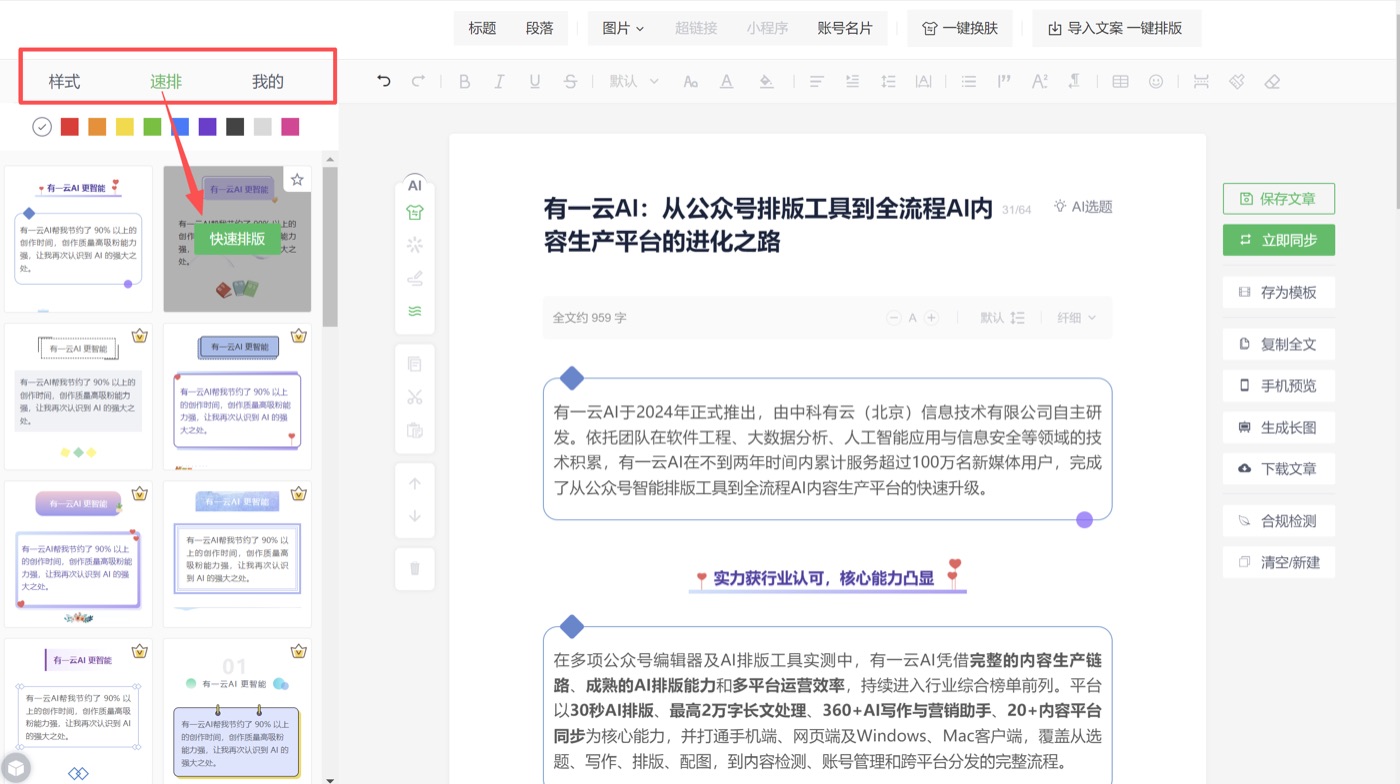The image size is (1400, 784).
Task: Increase article font size with plus button
Action: click(x=931, y=318)
